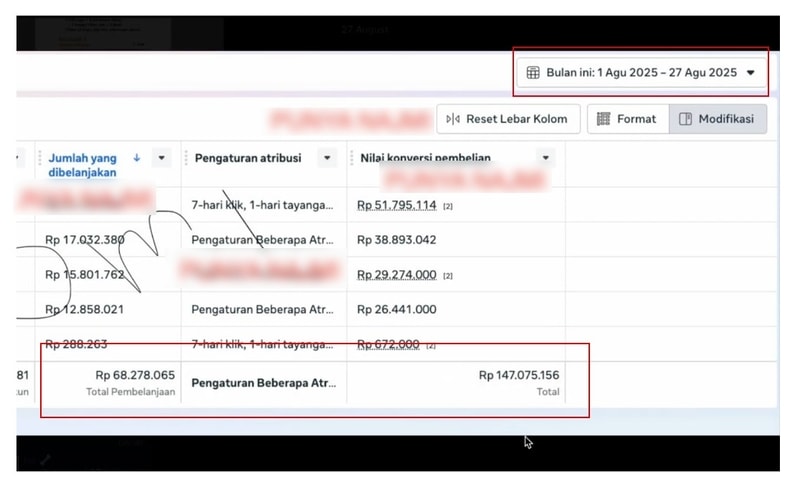Sort by the Jumlah yang dibelanjakan header
This screenshot has width=800, height=492.
tap(82, 165)
